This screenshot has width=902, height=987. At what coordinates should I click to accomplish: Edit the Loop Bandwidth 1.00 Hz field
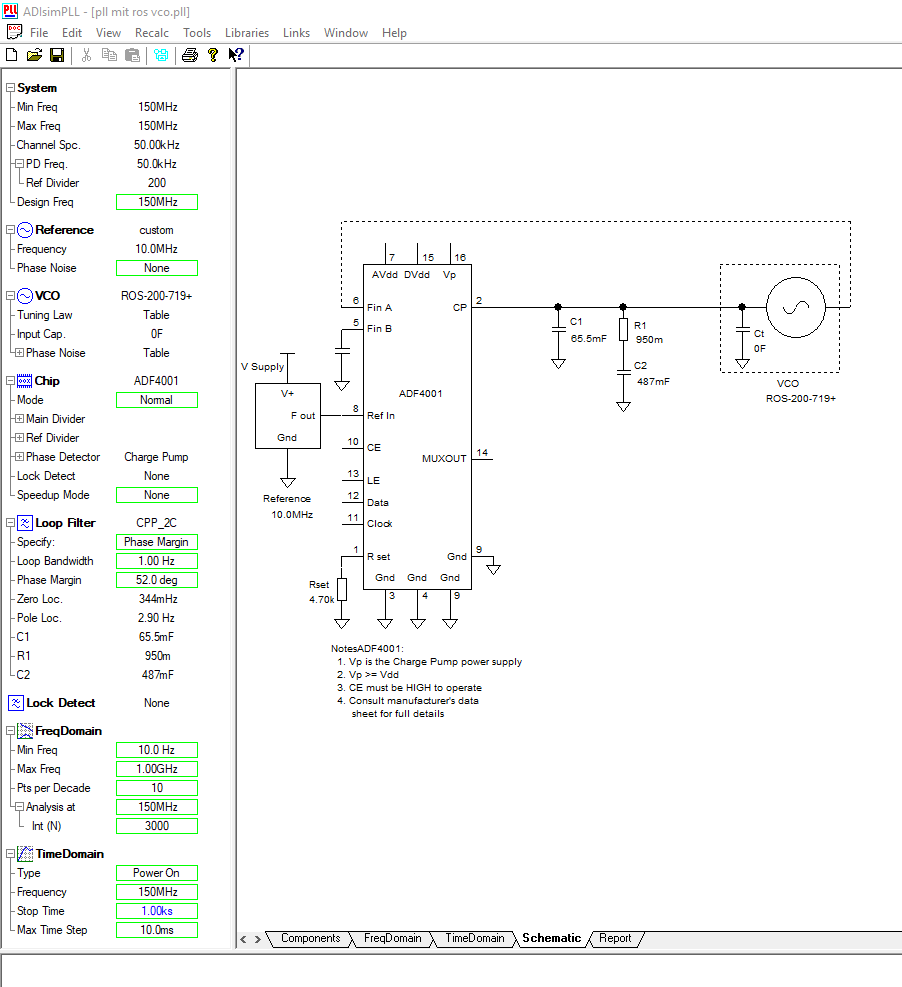(x=157, y=561)
